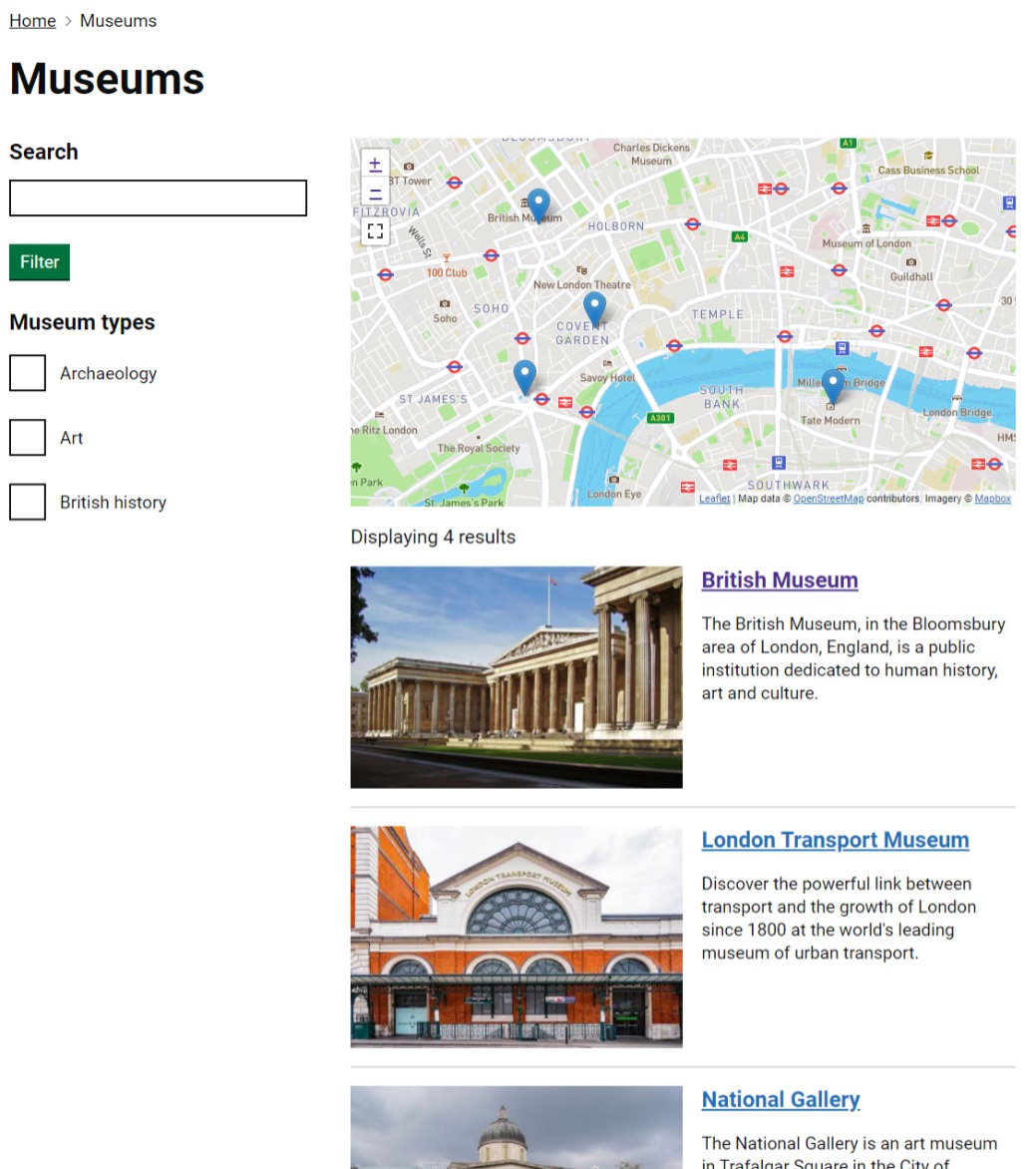This screenshot has height=1169, width=1036.
Task: Focus the Search input field
Action: click(158, 197)
